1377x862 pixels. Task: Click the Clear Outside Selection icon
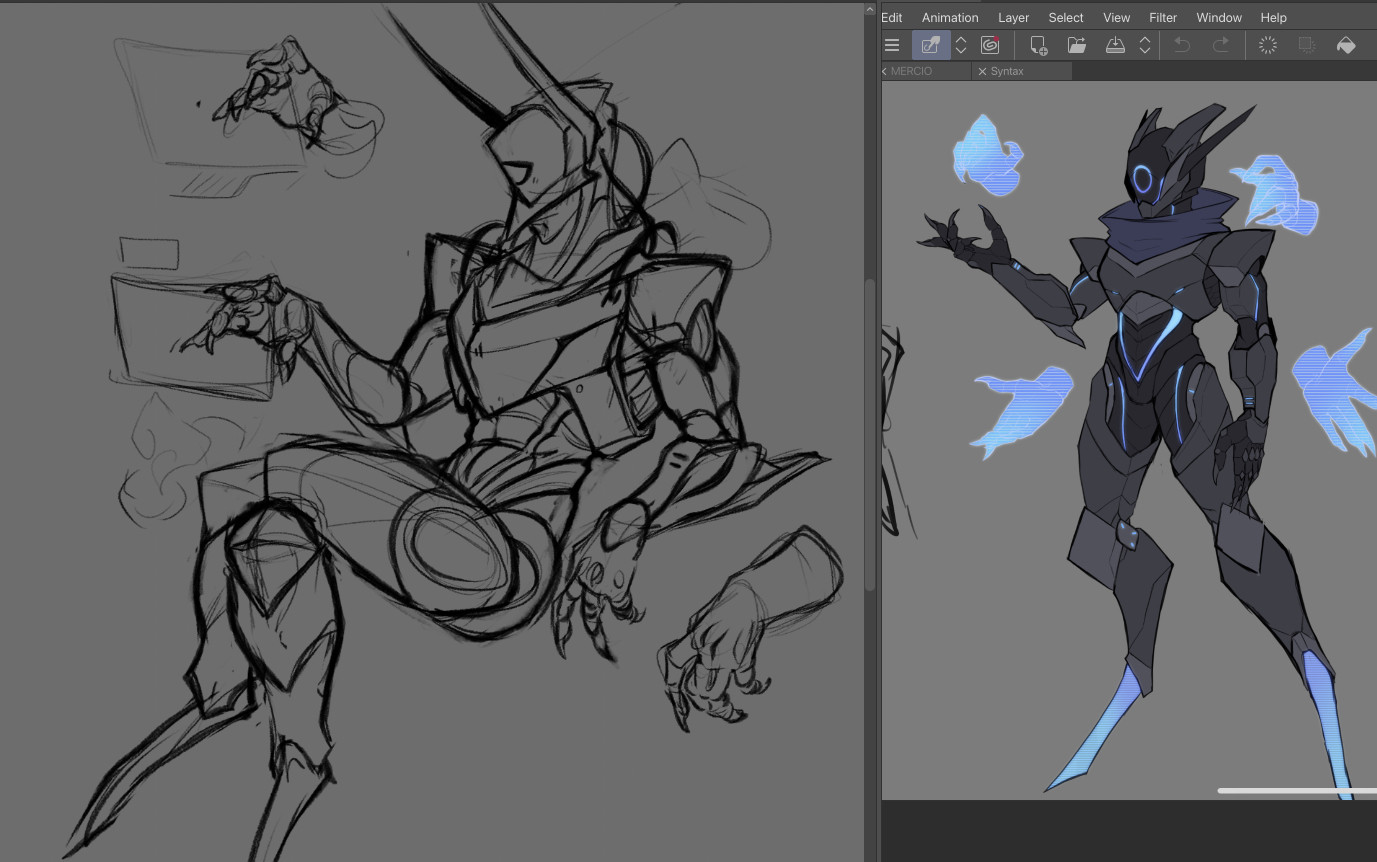(x=1306, y=45)
